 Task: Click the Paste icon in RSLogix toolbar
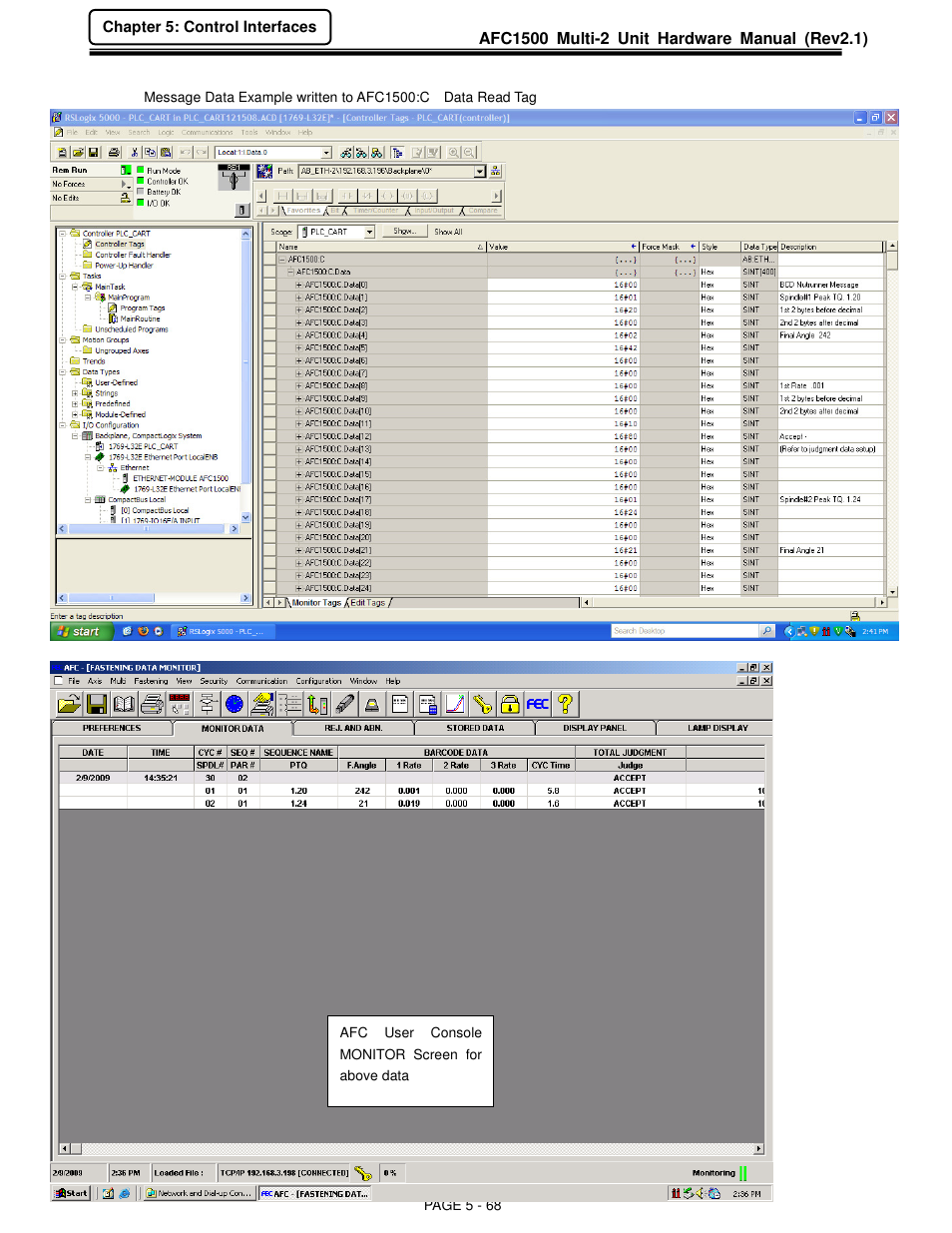pos(167,152)
